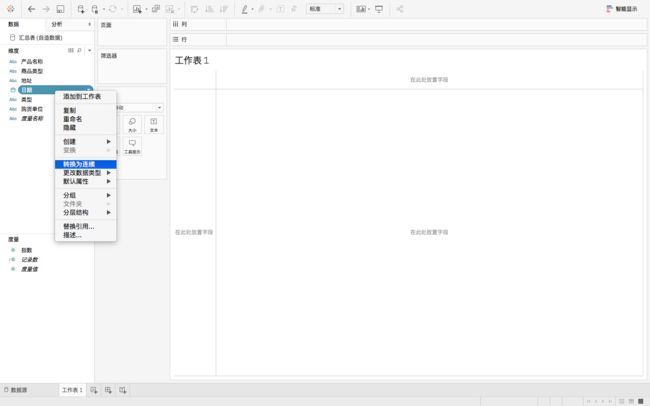This screenshot has height=406, width=650.
Task: Select 添加到工作表 in context menu
Action: tap(86, 96)
